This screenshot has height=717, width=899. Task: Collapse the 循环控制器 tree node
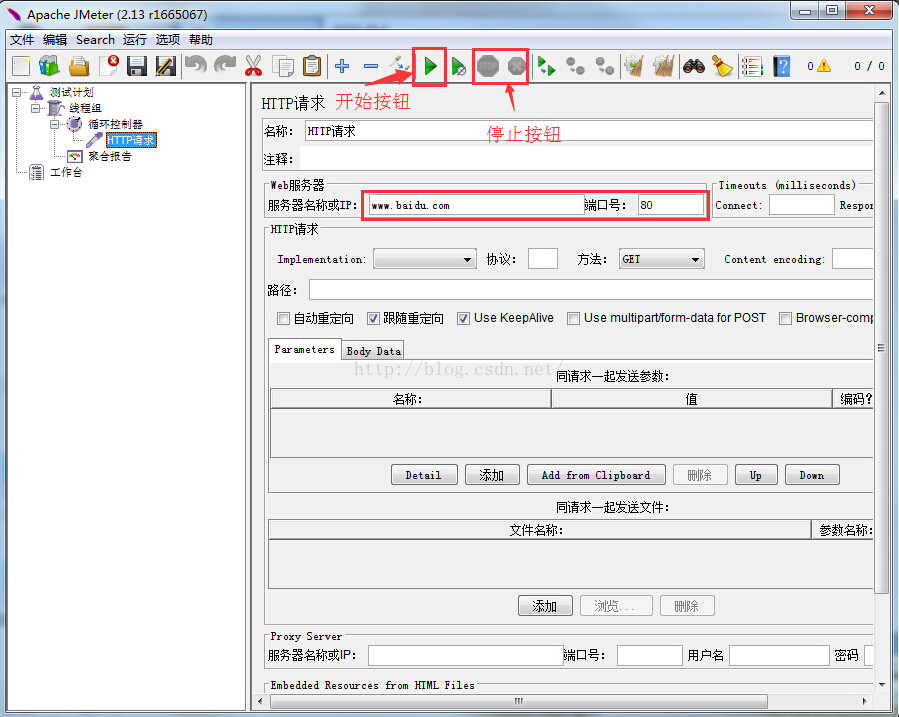54,124
